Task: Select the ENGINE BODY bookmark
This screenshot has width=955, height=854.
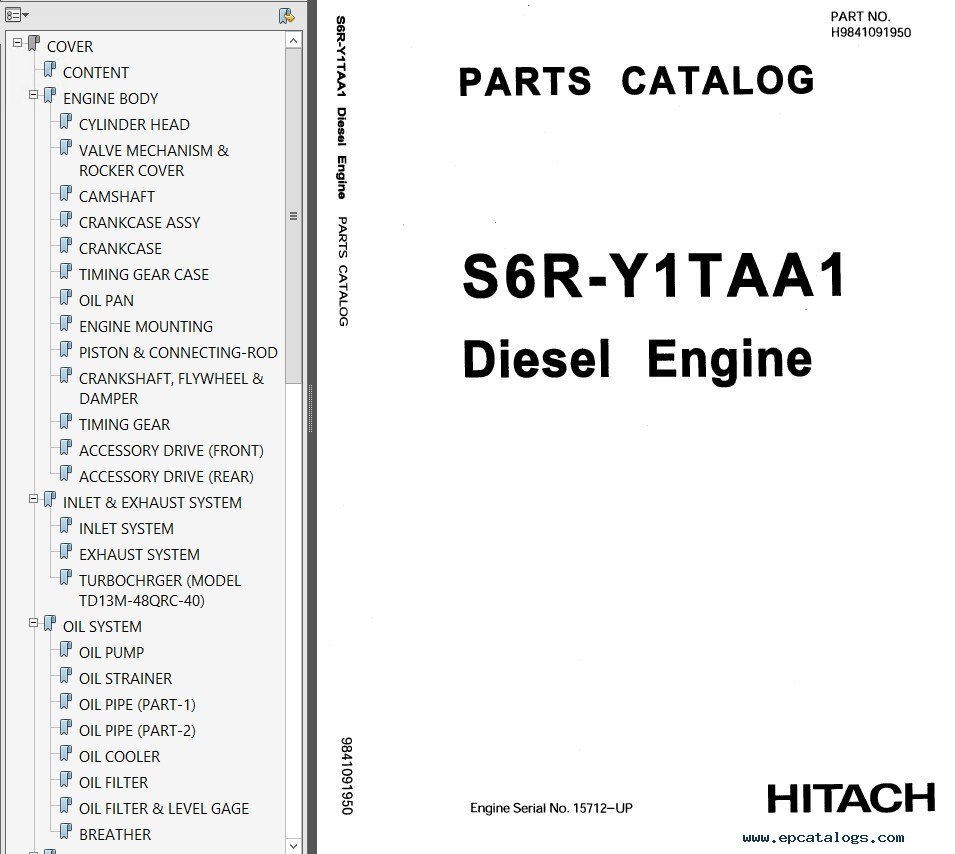Action: [x=110, y=99]
